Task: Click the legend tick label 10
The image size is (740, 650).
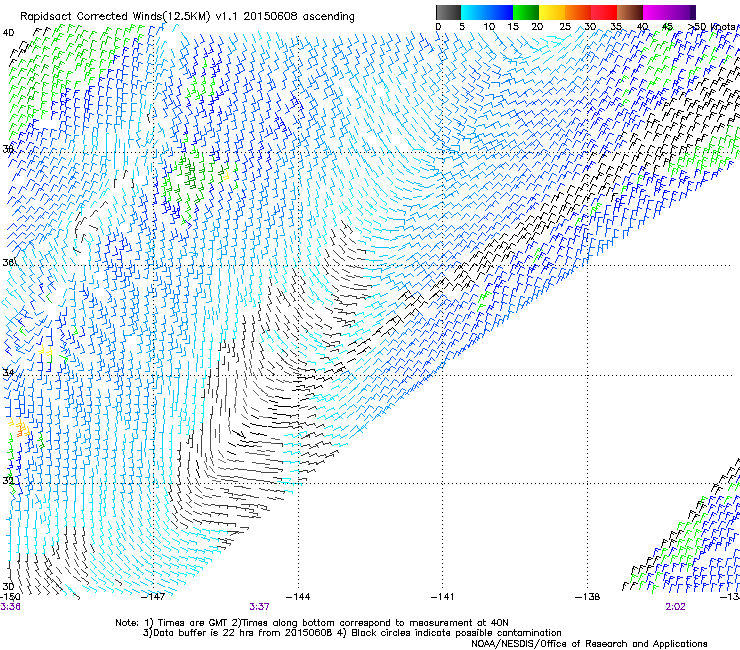Action: [x=489, y=27]
